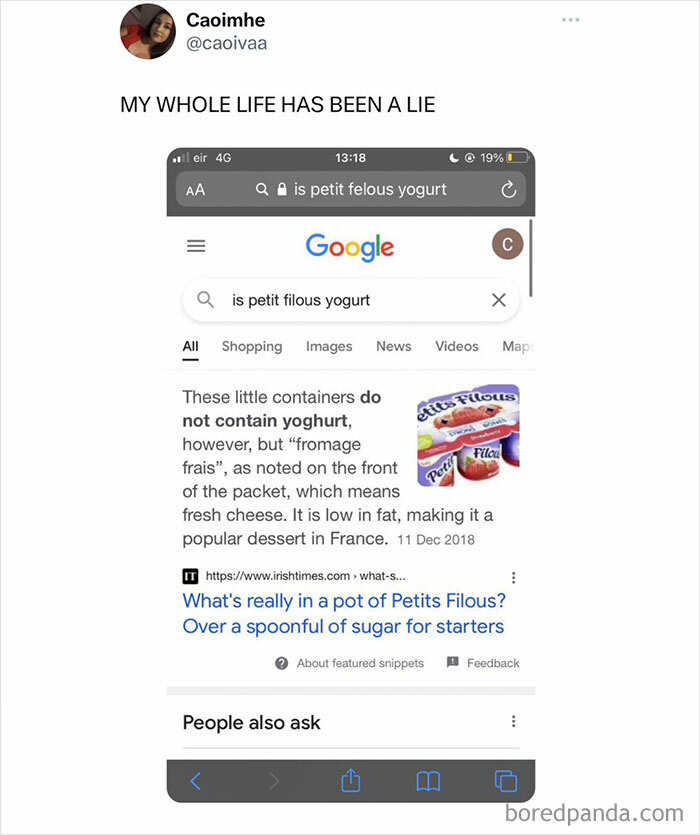Image resolution: width=700 pixels, height=835 pixels.
Task: Switch to the Images tab
Action: point(329,346)
